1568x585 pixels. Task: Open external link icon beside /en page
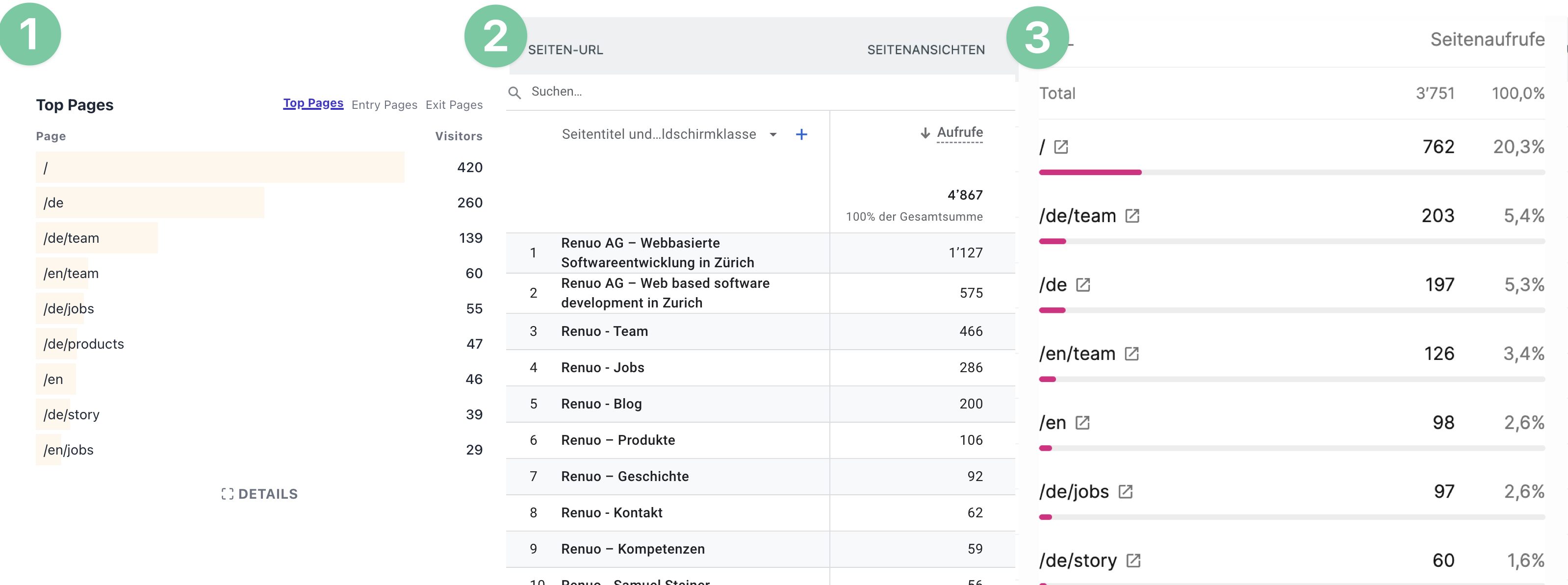(x=1082, y=423)
